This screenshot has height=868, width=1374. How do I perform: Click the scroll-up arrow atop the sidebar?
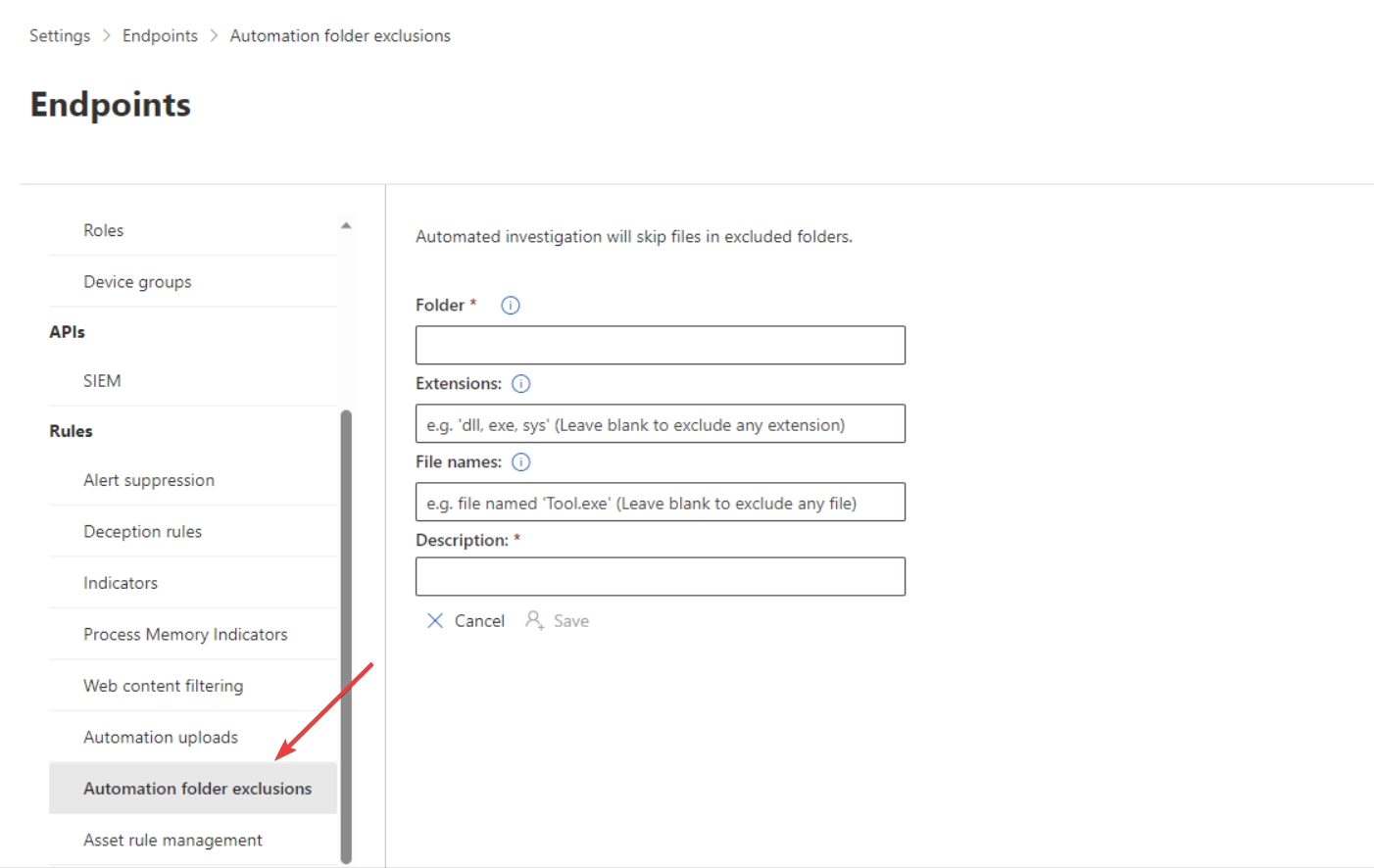click(x=347, y=224)
